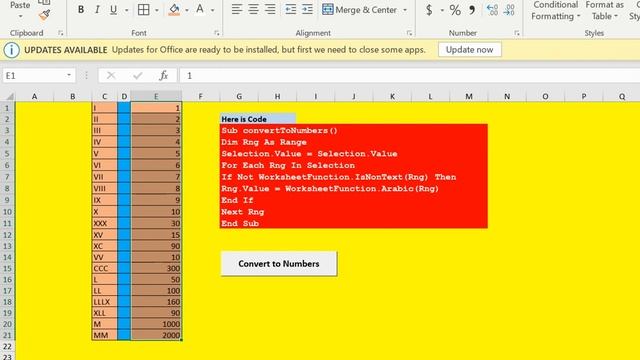Apply Font Color letter A
This screenshot has width=640, height=360.
200,9
